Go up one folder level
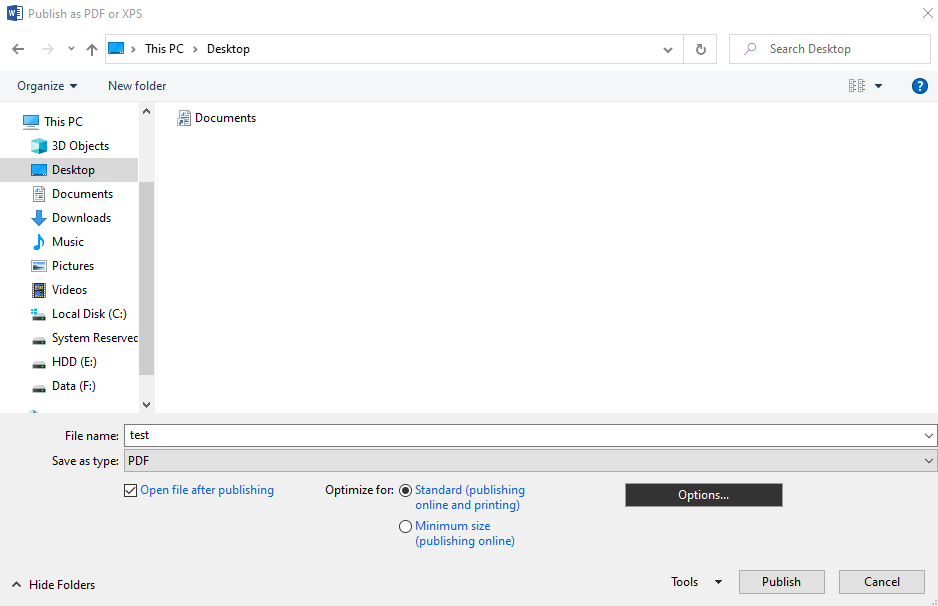The width and height of the screenshot is (938, 606). tap(91, 48)
